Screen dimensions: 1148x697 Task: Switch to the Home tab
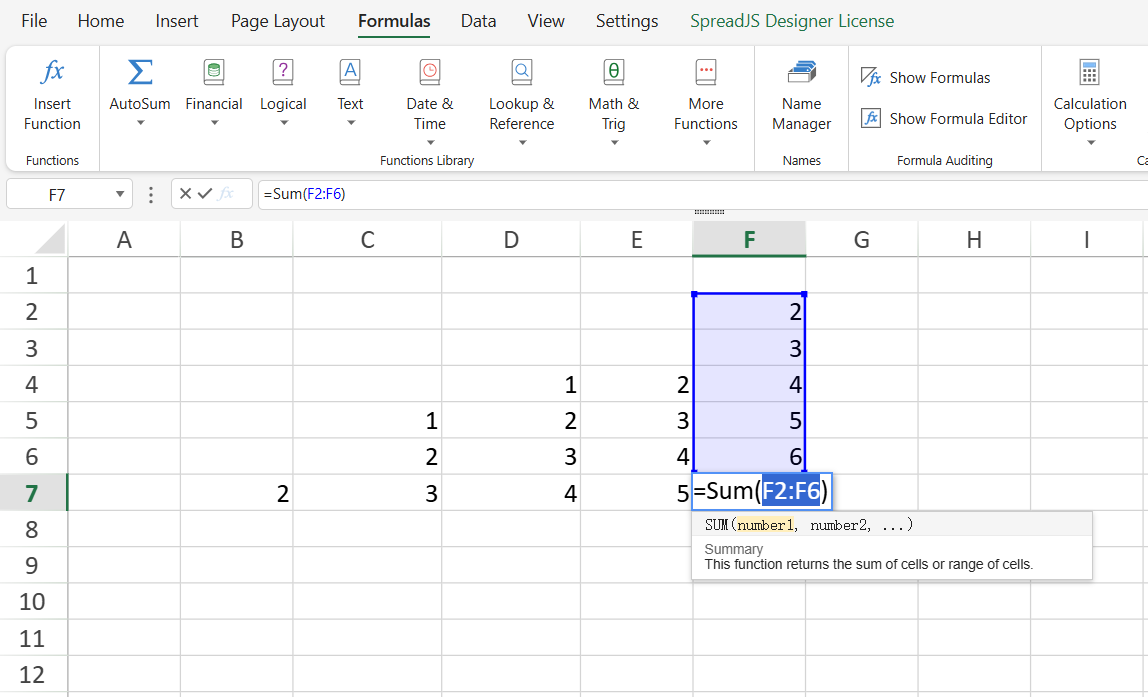101,21
